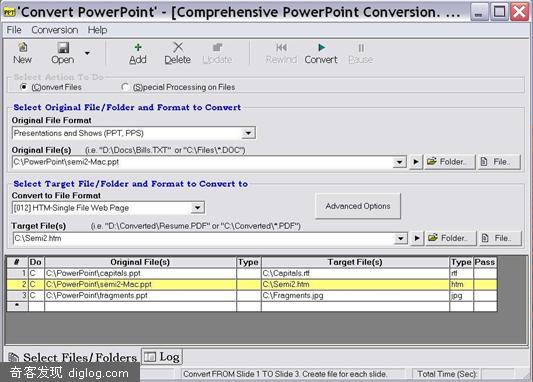Click the Original File(s) path field
This screenshot has width=533, height=382.
(202, 162)
